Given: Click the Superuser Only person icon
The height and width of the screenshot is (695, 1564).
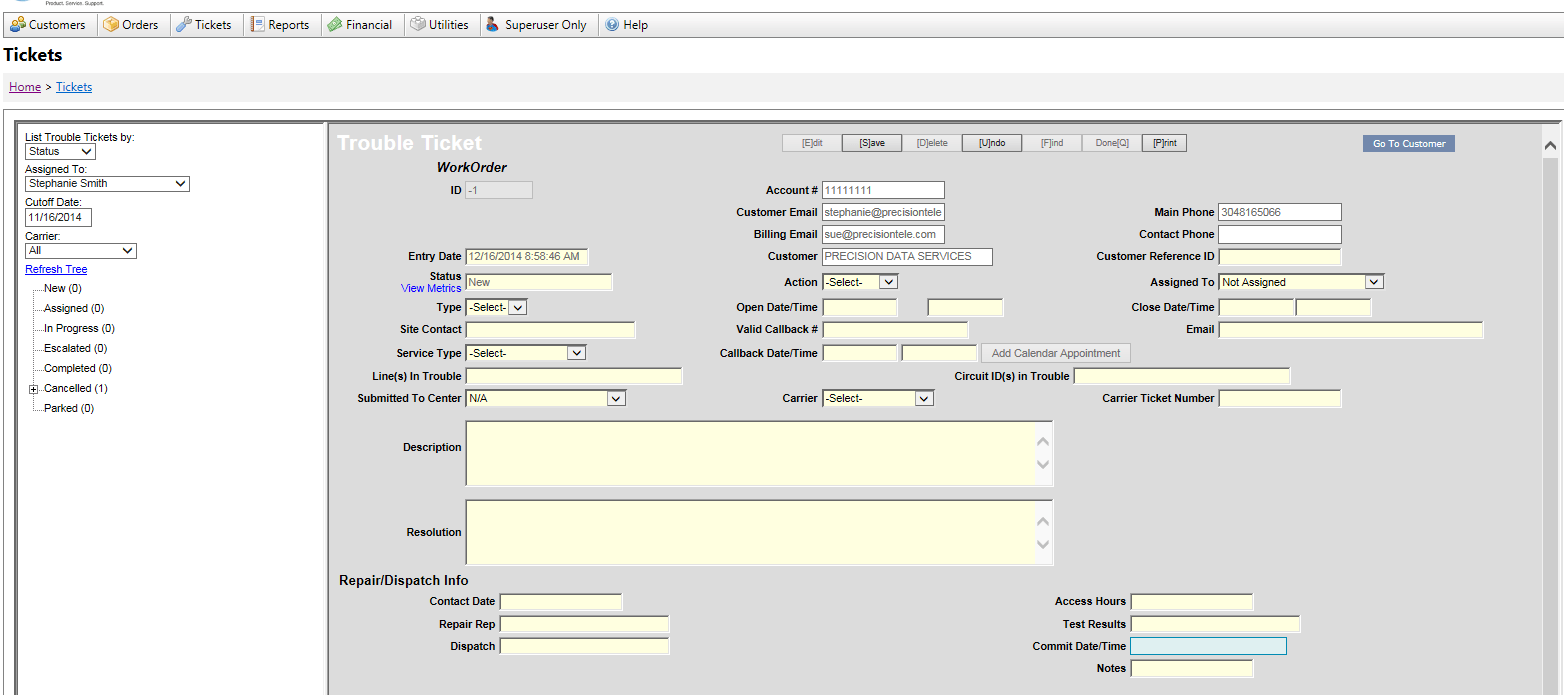Looking at the screenshot, I should pyautogui.click(x=493, y=25).
